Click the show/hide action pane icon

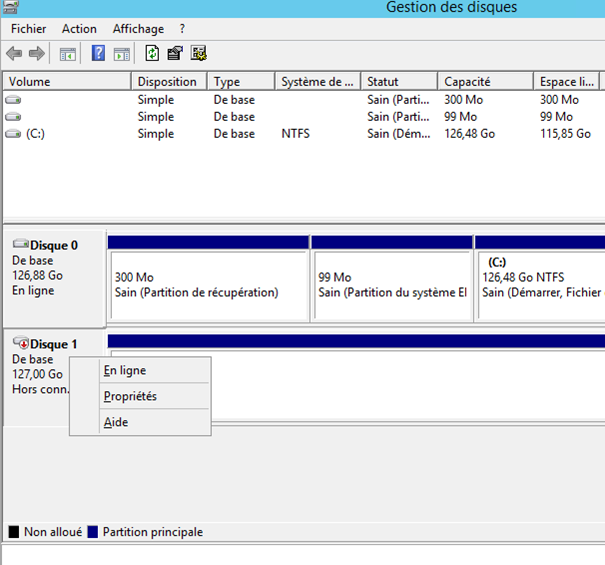point(122,54)
